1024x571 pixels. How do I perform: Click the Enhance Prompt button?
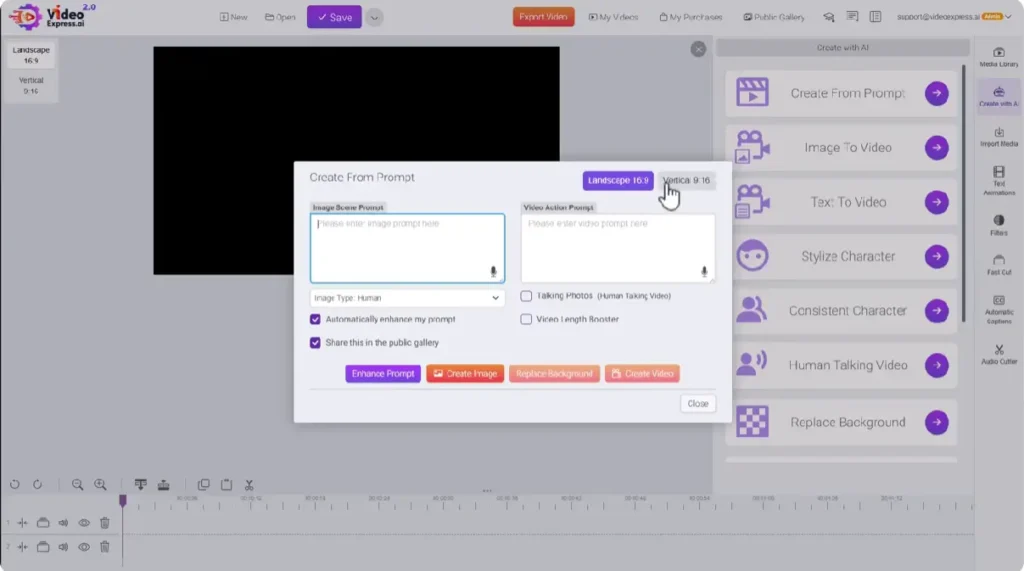(383, 374)
